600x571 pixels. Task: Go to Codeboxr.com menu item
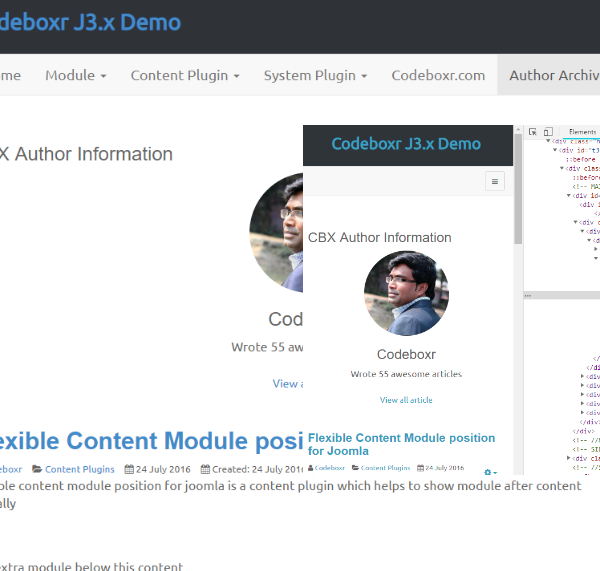tap(438, 75)
